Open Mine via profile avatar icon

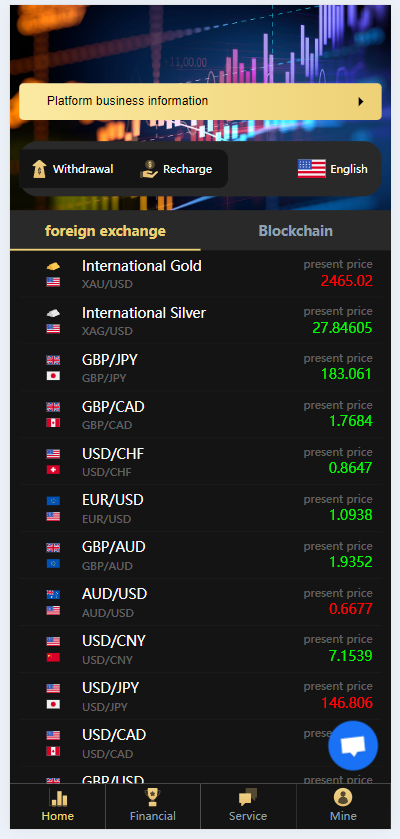click(343, 797)
